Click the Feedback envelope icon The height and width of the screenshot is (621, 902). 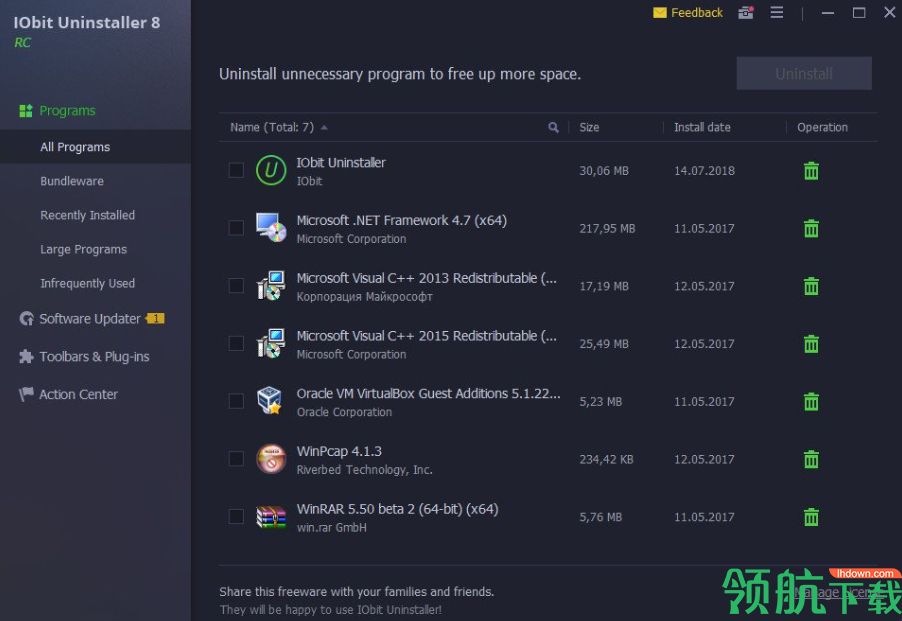click(x=660, y=13)
